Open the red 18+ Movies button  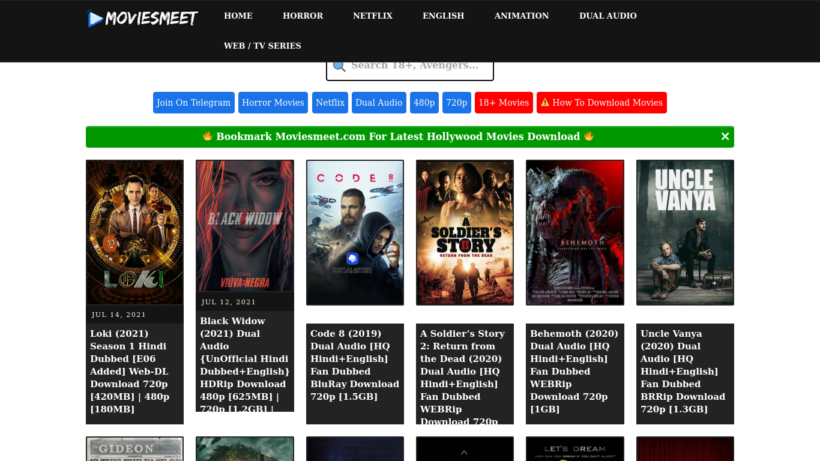click(503, 103)
